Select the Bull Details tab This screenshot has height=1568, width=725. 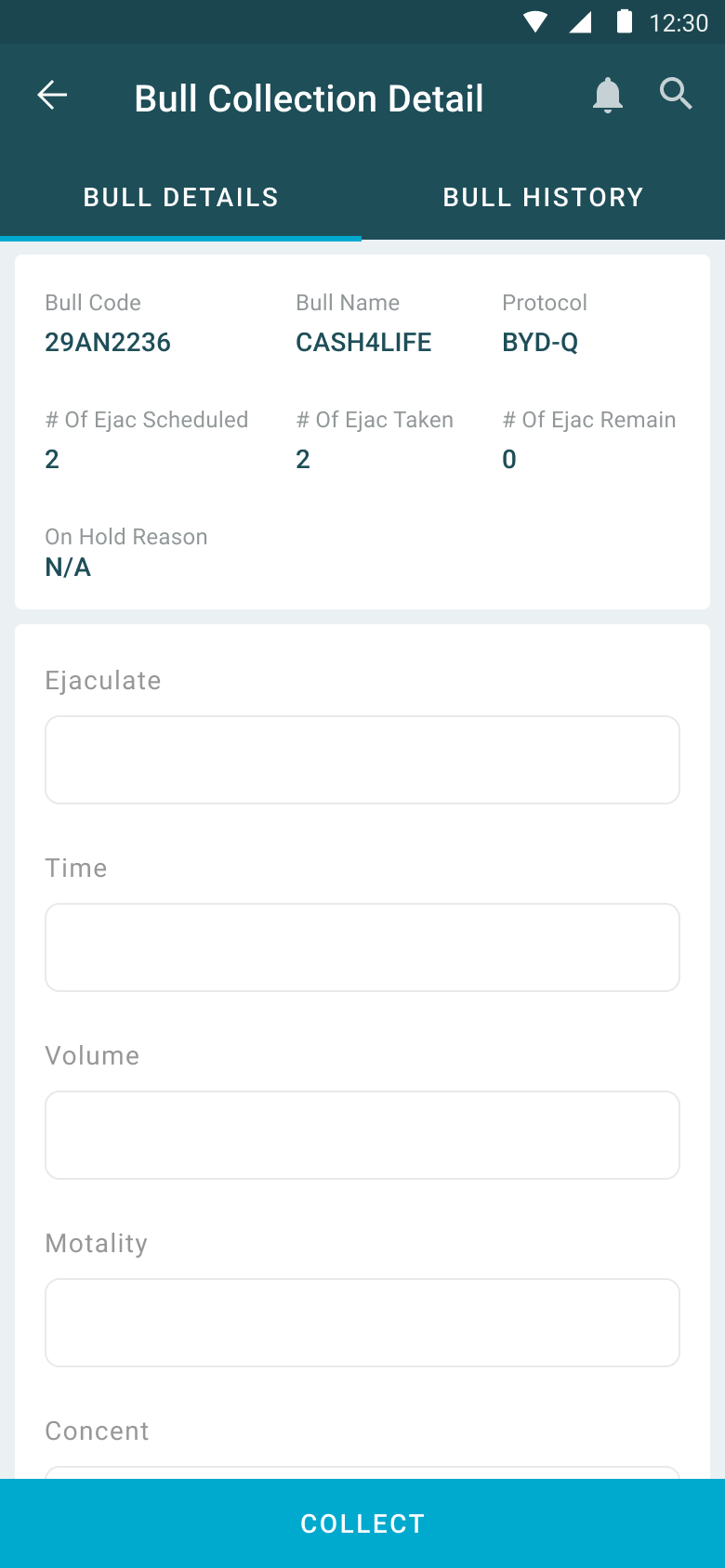[181, 197]
